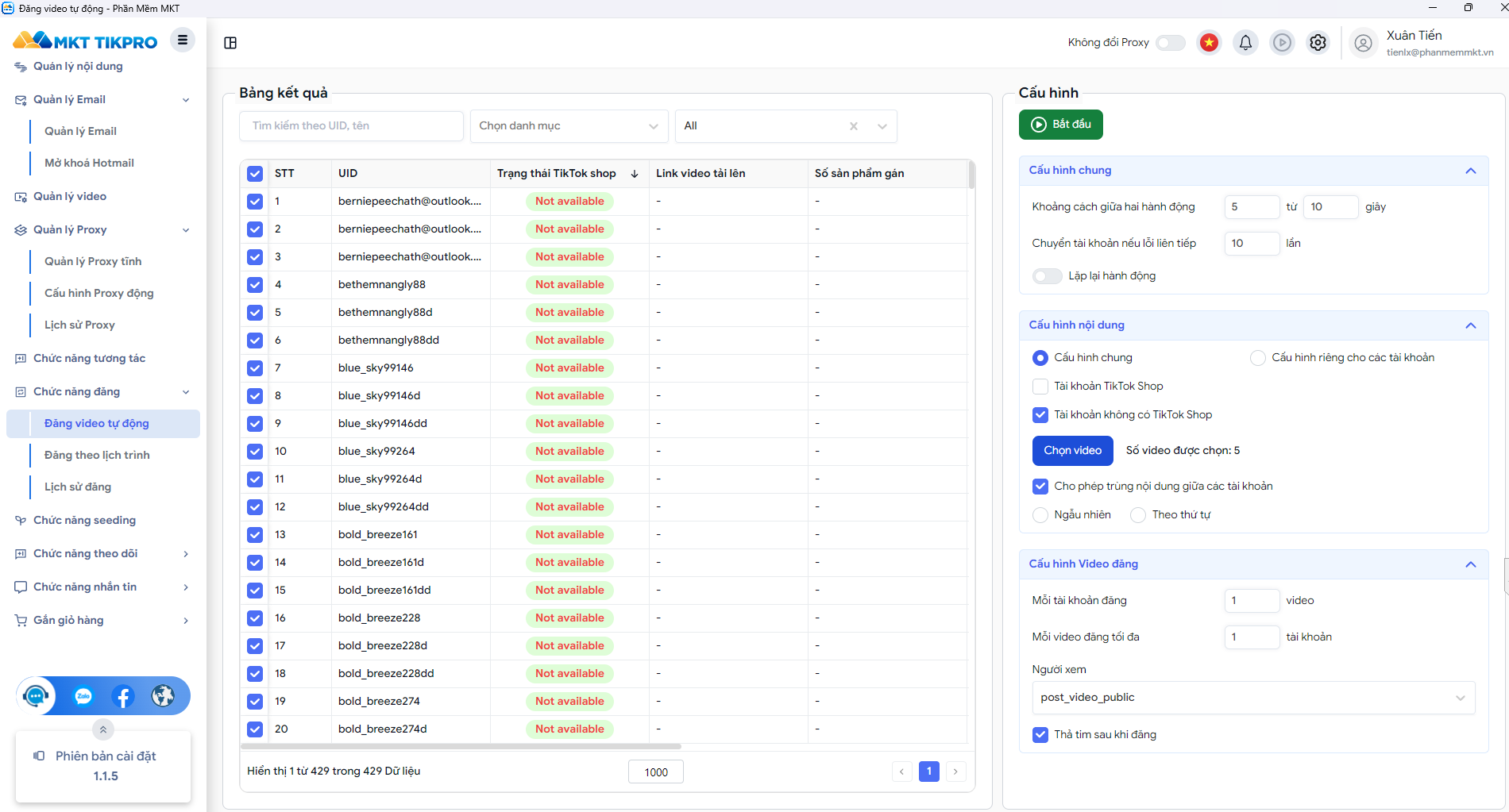
Task: Open the Facebook contact icon
Action: (123, 696)
